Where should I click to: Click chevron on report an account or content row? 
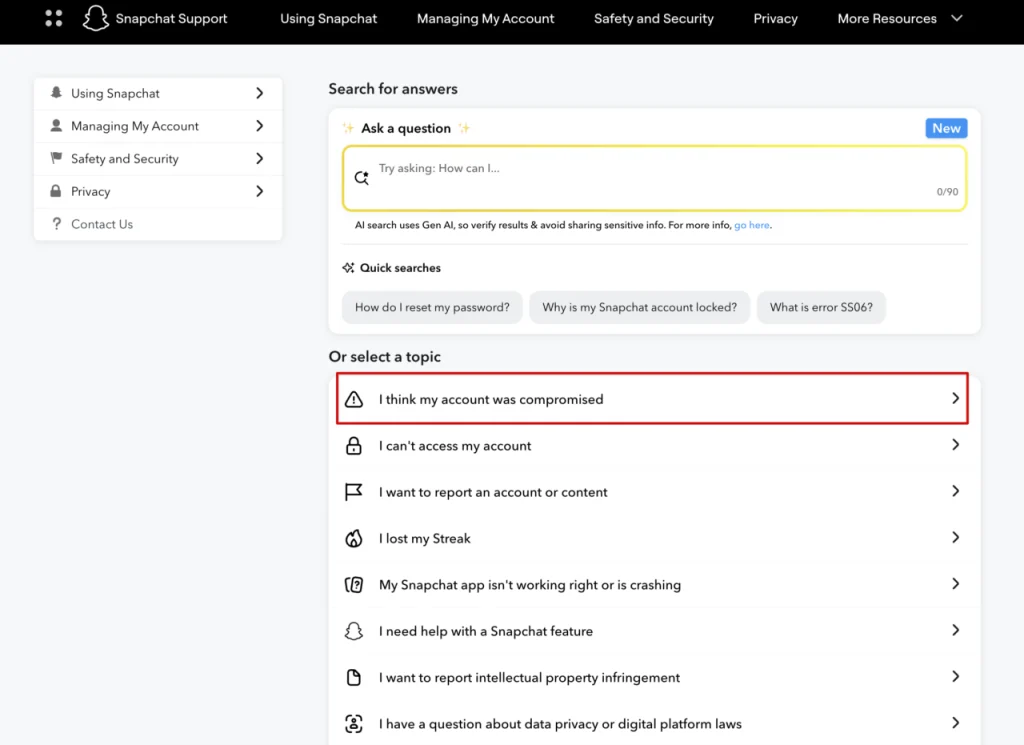(x=955, y=491)
